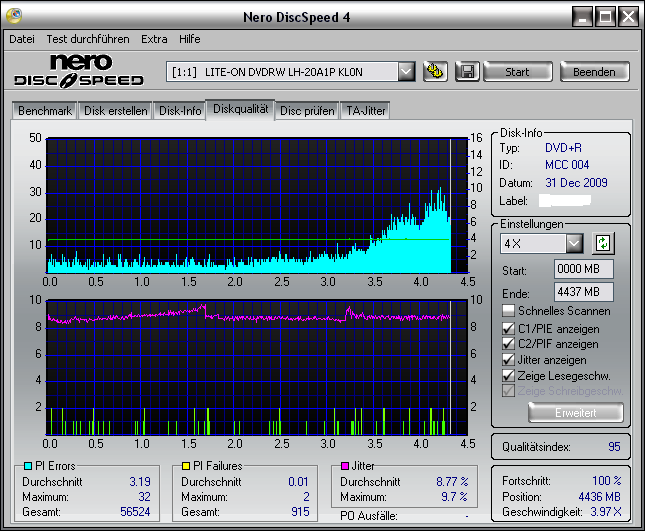Screen dimensions: 645x531
Task: Select the Diskqualität tab
Action: click(240, 109)
